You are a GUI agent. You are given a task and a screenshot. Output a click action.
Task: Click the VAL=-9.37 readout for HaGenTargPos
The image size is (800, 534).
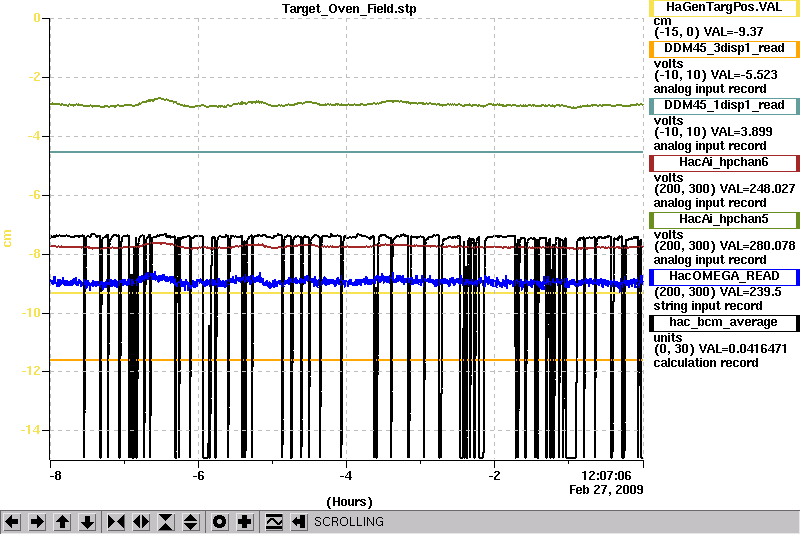[x=733, y=32]
